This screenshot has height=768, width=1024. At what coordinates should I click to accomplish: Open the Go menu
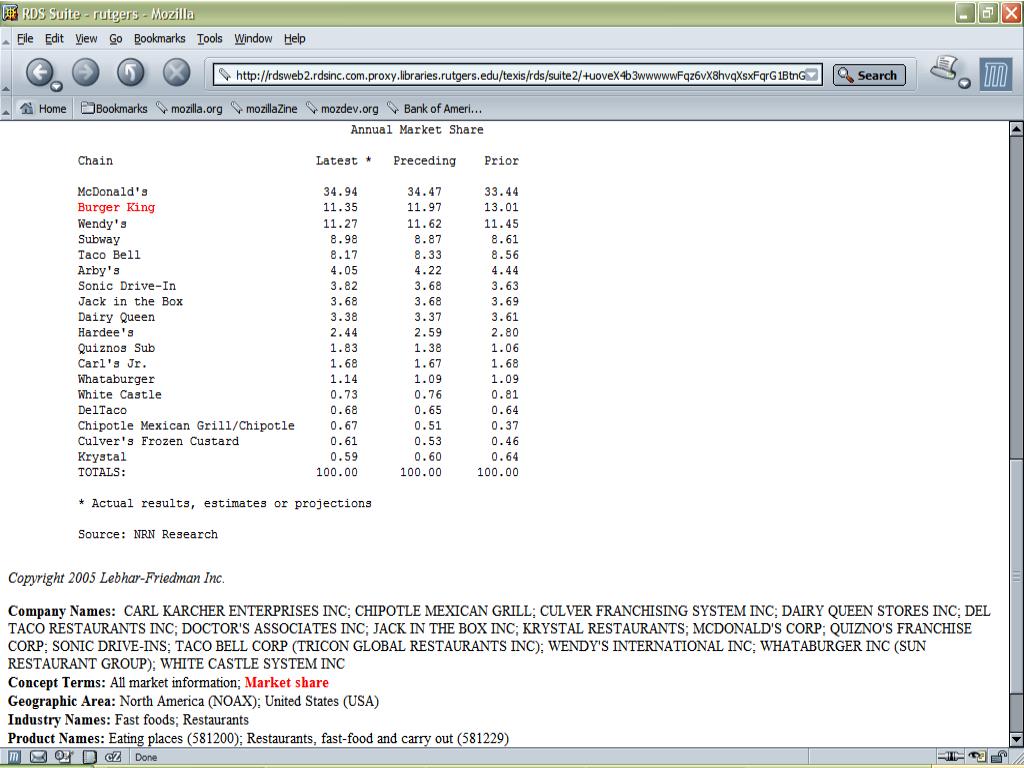(116, 39)
